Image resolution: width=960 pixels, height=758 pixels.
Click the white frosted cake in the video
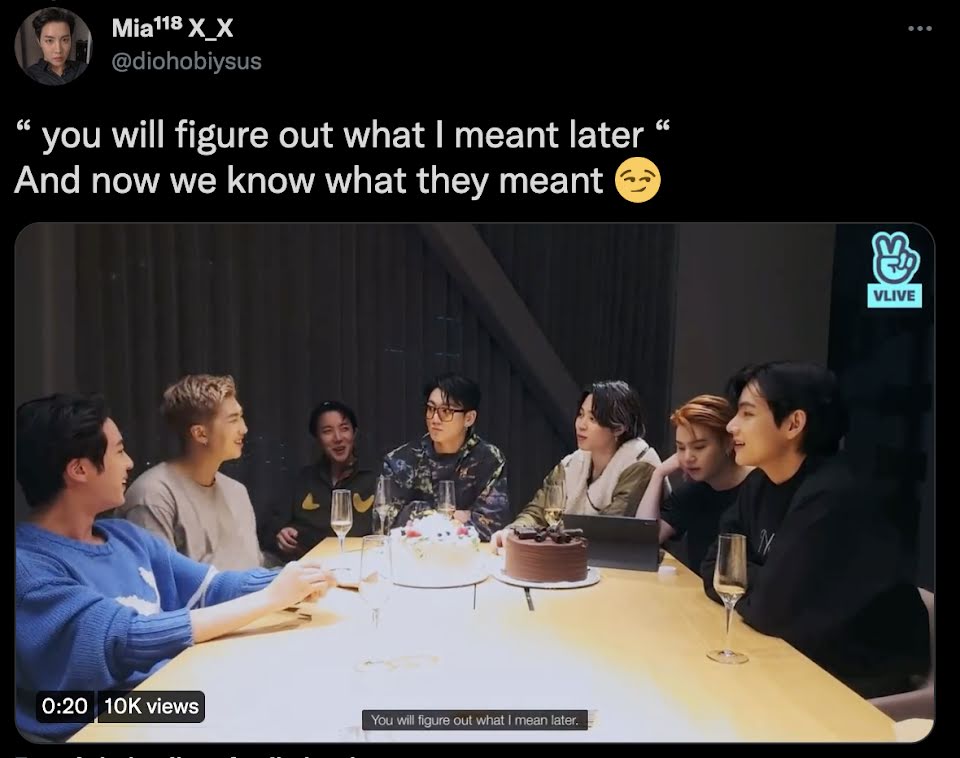click(x=437, y=548)
